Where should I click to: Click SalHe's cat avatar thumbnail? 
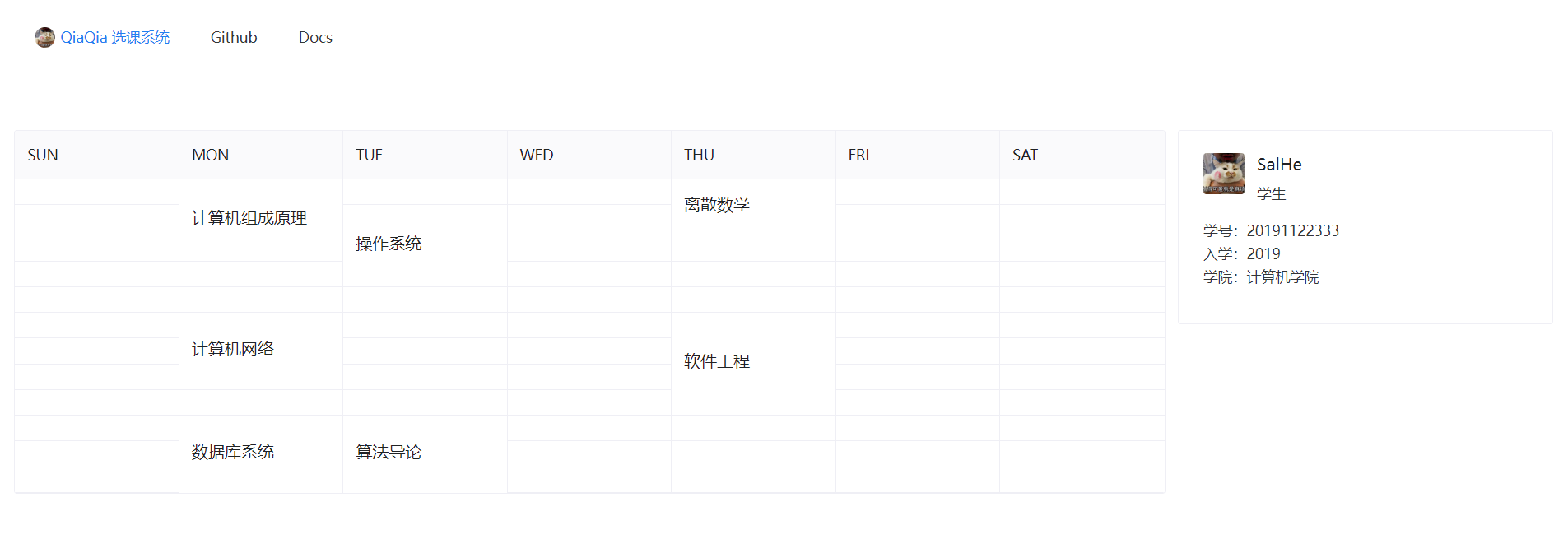coord(1224,174)
